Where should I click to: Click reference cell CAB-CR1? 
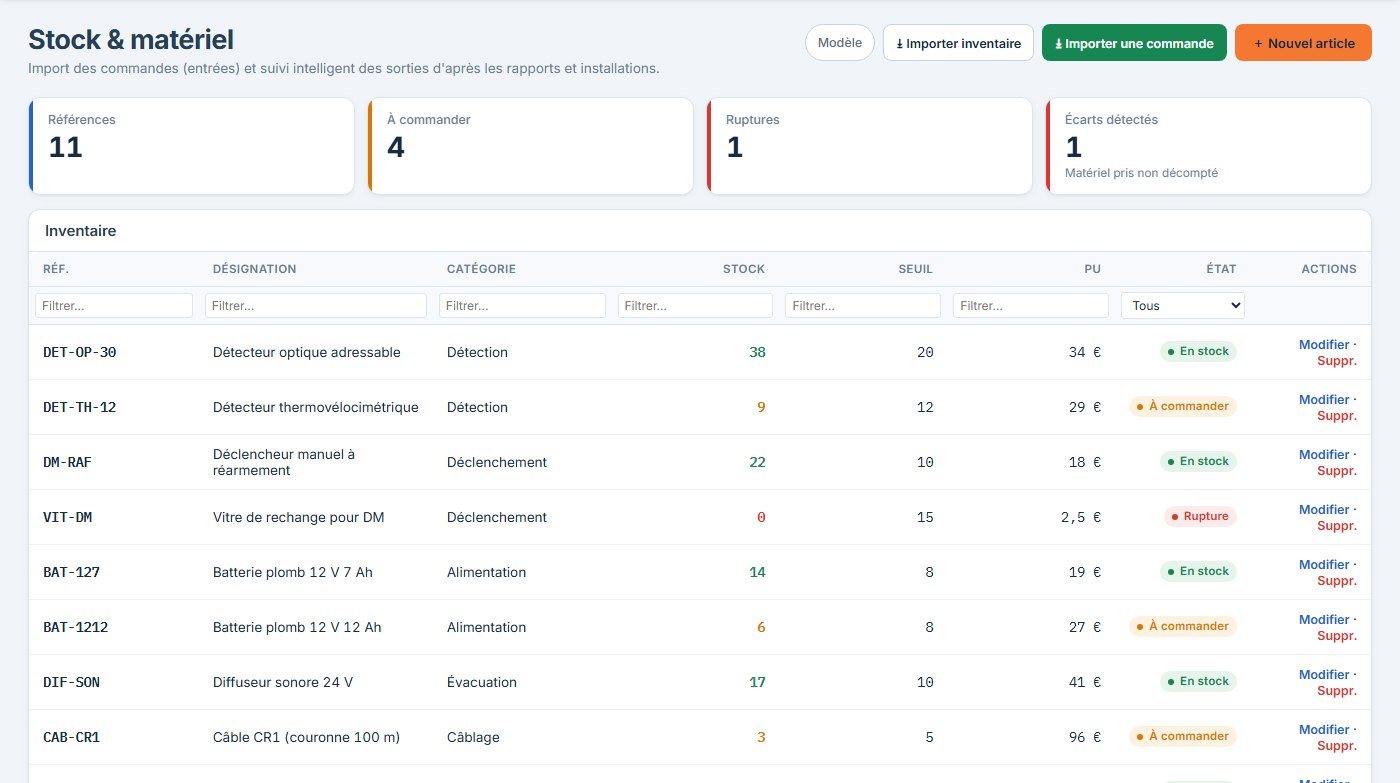click(x=72, y=738)
